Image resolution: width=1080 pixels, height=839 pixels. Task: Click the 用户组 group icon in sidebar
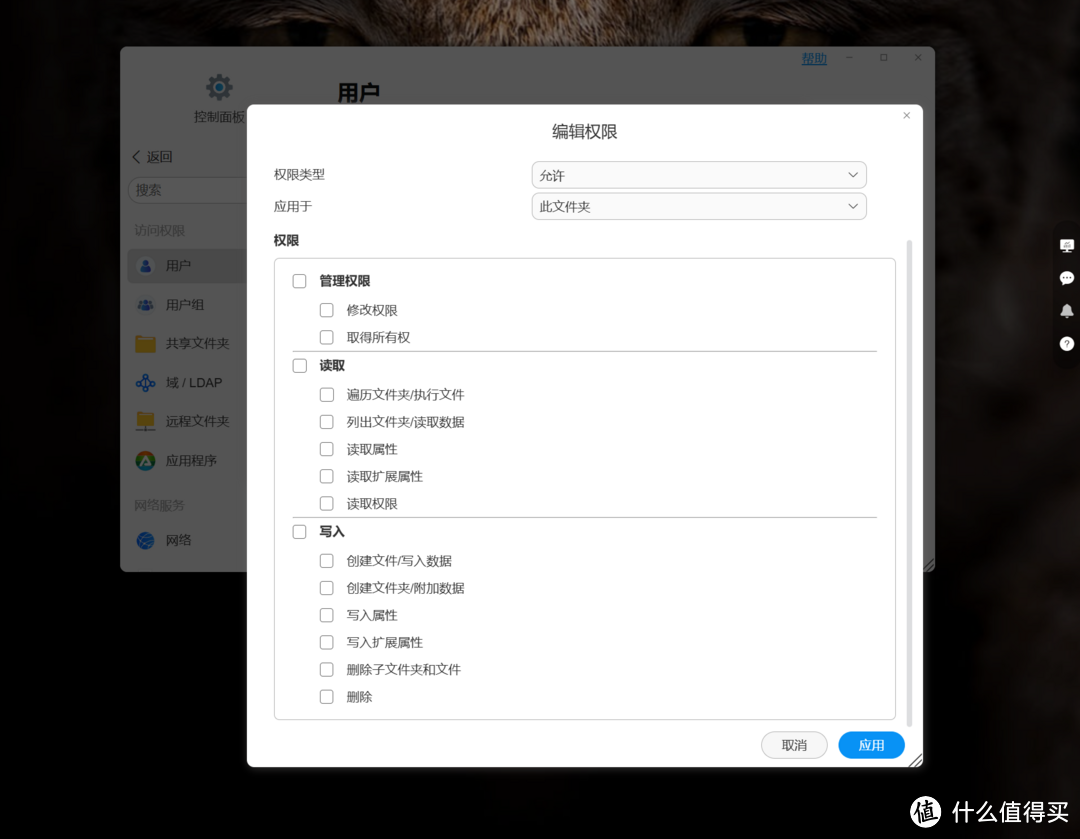point(145,304)
